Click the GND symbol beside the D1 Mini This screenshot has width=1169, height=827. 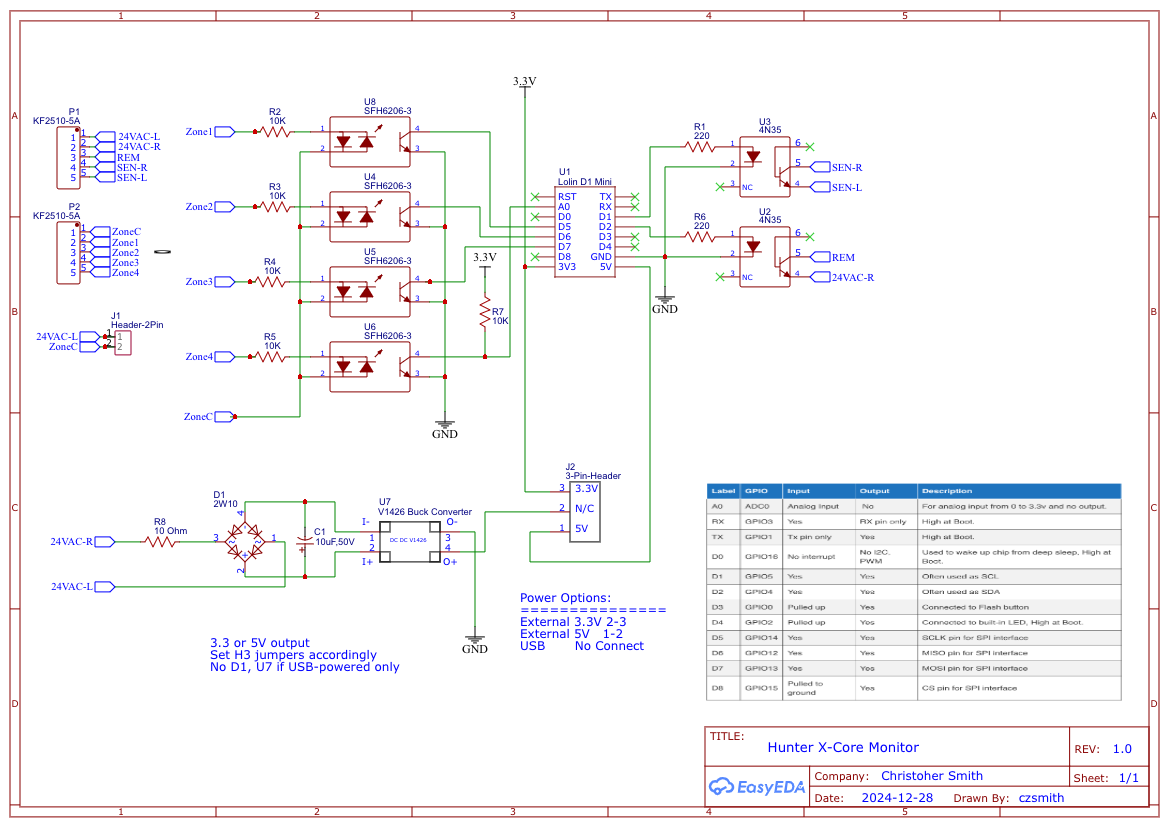click(665, 303)
